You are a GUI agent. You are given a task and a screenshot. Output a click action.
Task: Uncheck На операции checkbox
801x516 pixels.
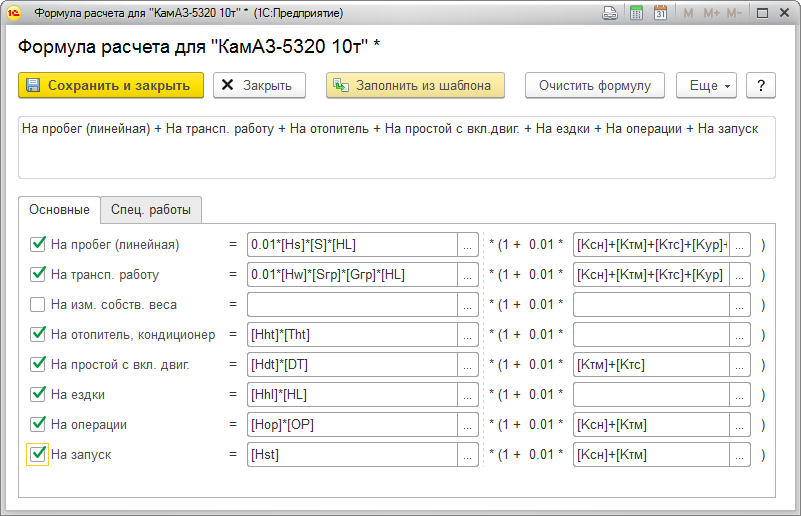[38, 424]
